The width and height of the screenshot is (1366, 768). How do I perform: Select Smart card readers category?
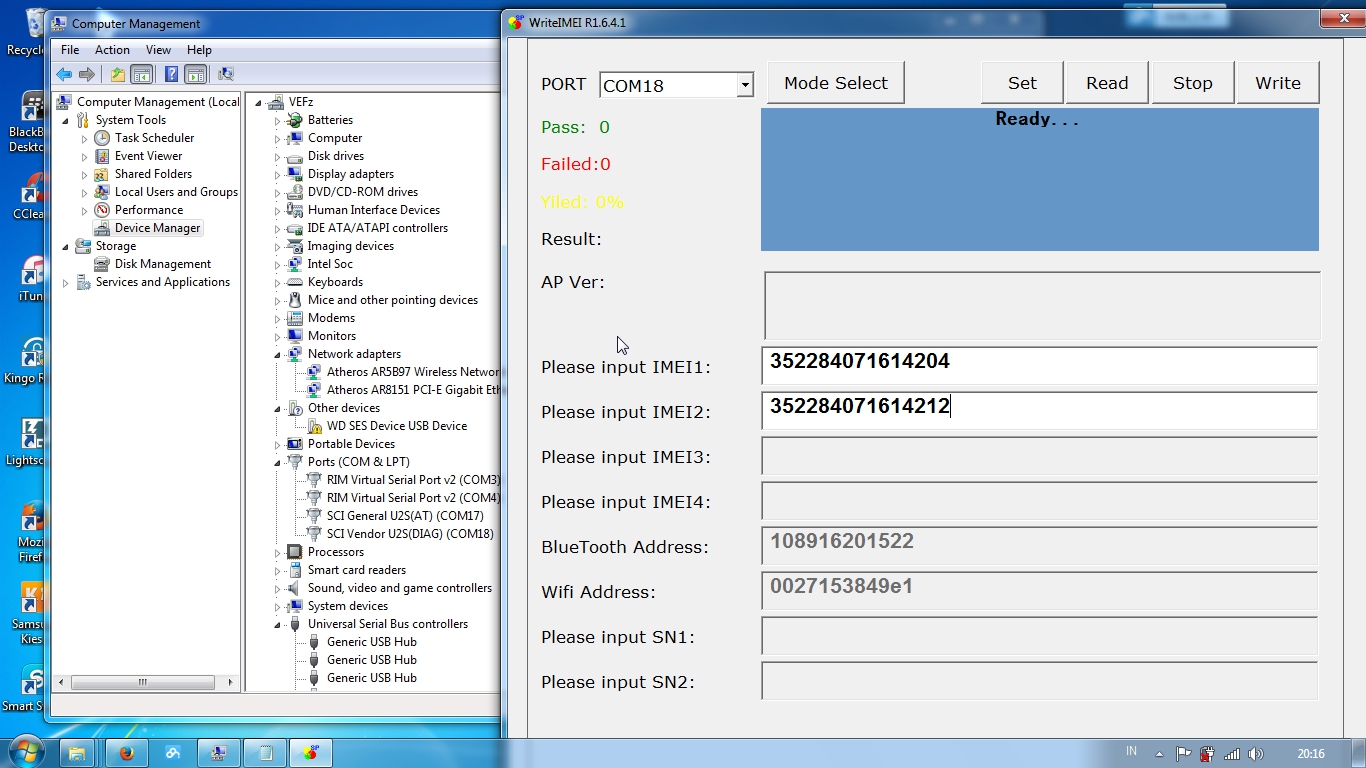tap(357, 570)
